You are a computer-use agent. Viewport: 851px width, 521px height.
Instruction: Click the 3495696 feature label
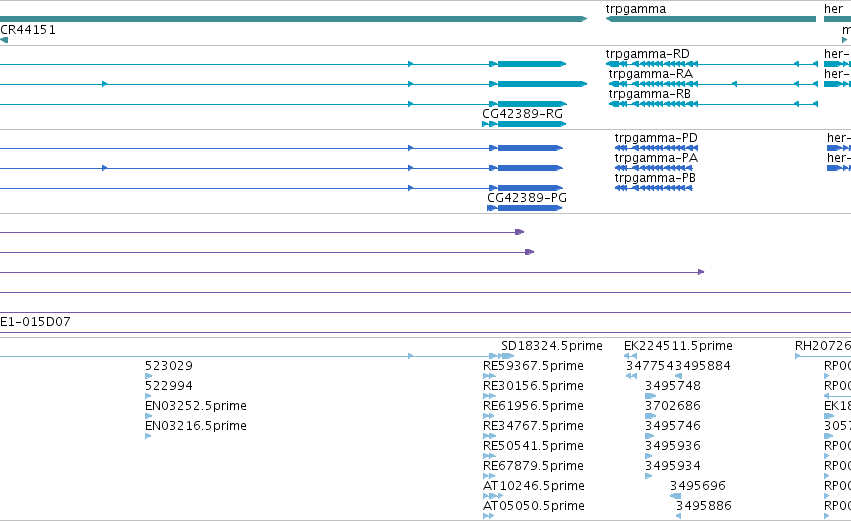[697, 486]
